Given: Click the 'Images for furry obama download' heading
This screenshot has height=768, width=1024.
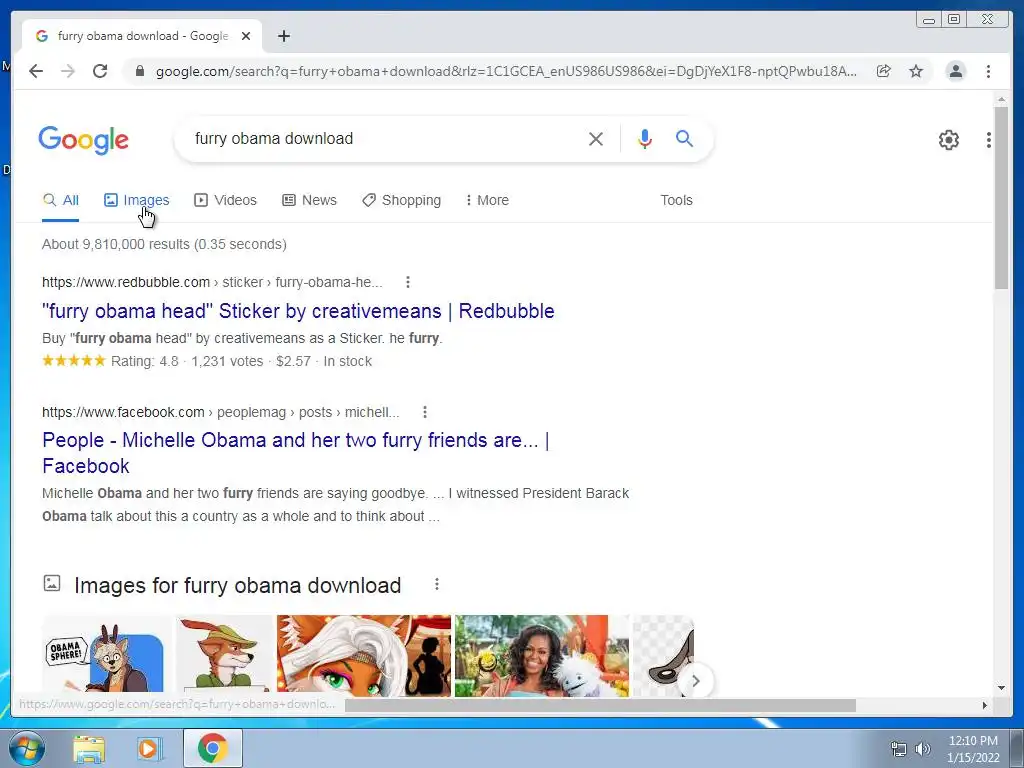Looking at the screenshot, I should click(238, 585).
